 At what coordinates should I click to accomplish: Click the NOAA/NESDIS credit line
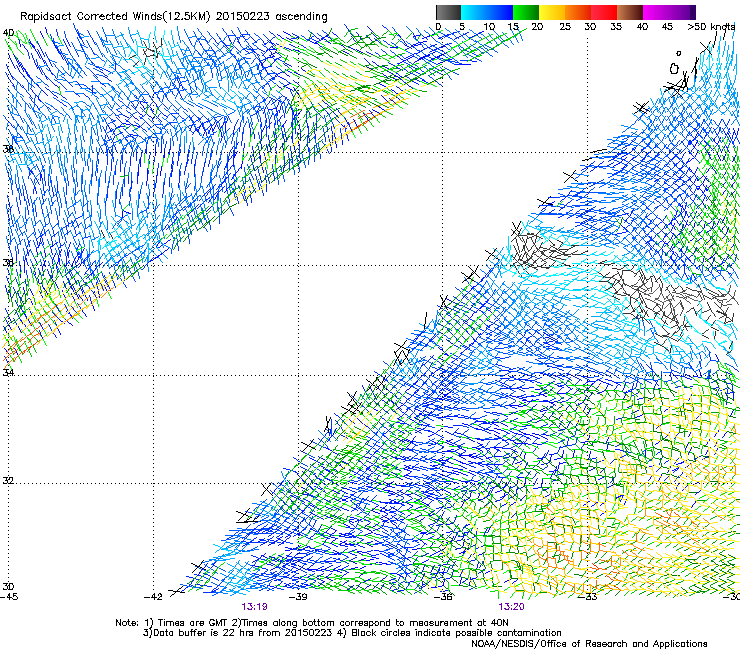tap(589, 644)
